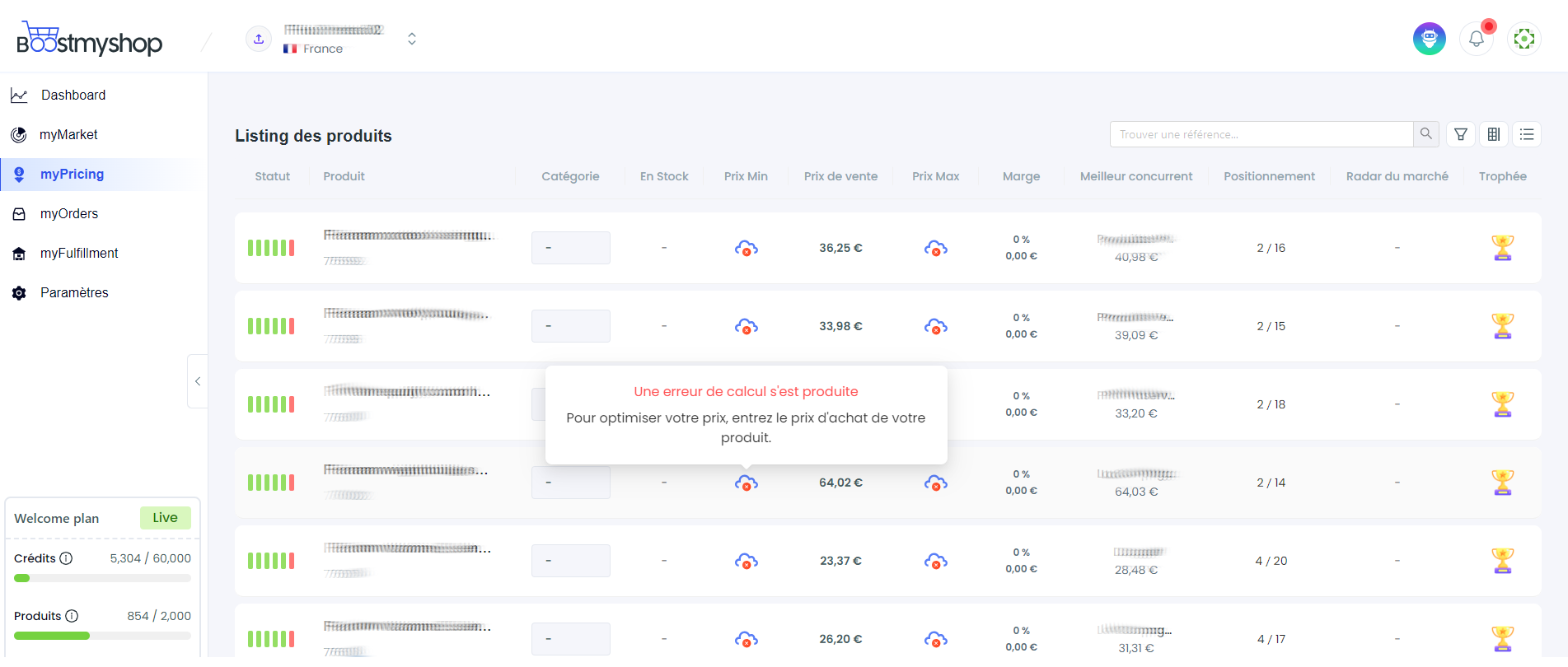Open the notifications bell
This screenshot has width=1568, height=667.
pos(1477,39)
